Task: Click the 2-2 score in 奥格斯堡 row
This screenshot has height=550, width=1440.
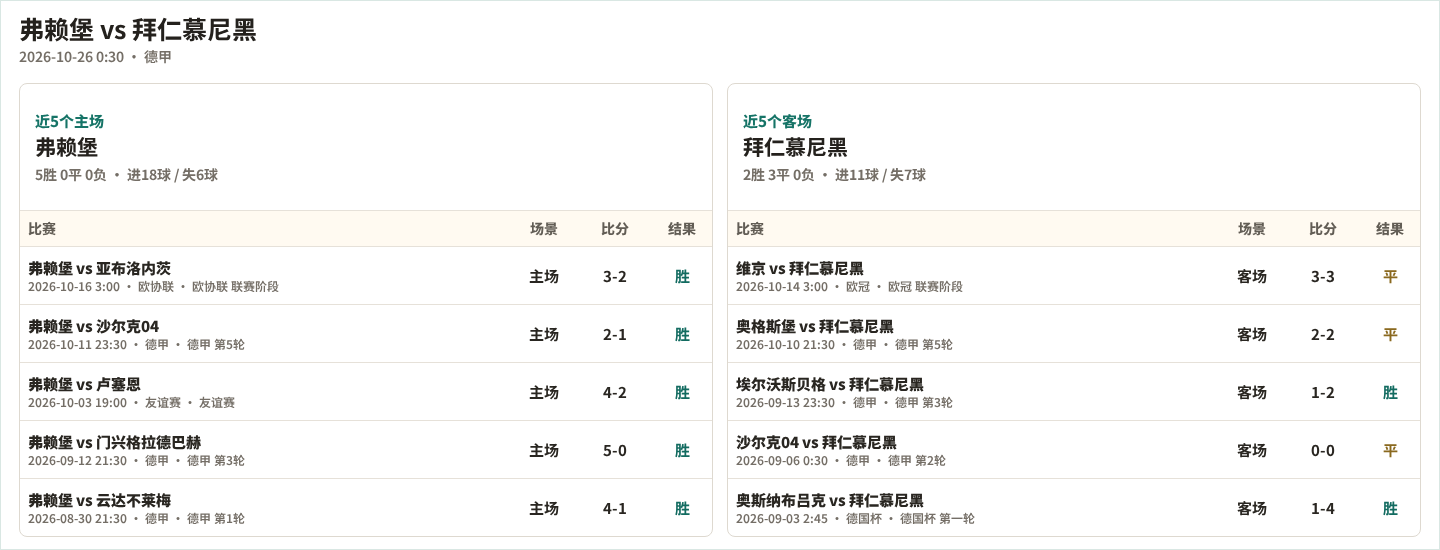Action: tap(1323, 334)
